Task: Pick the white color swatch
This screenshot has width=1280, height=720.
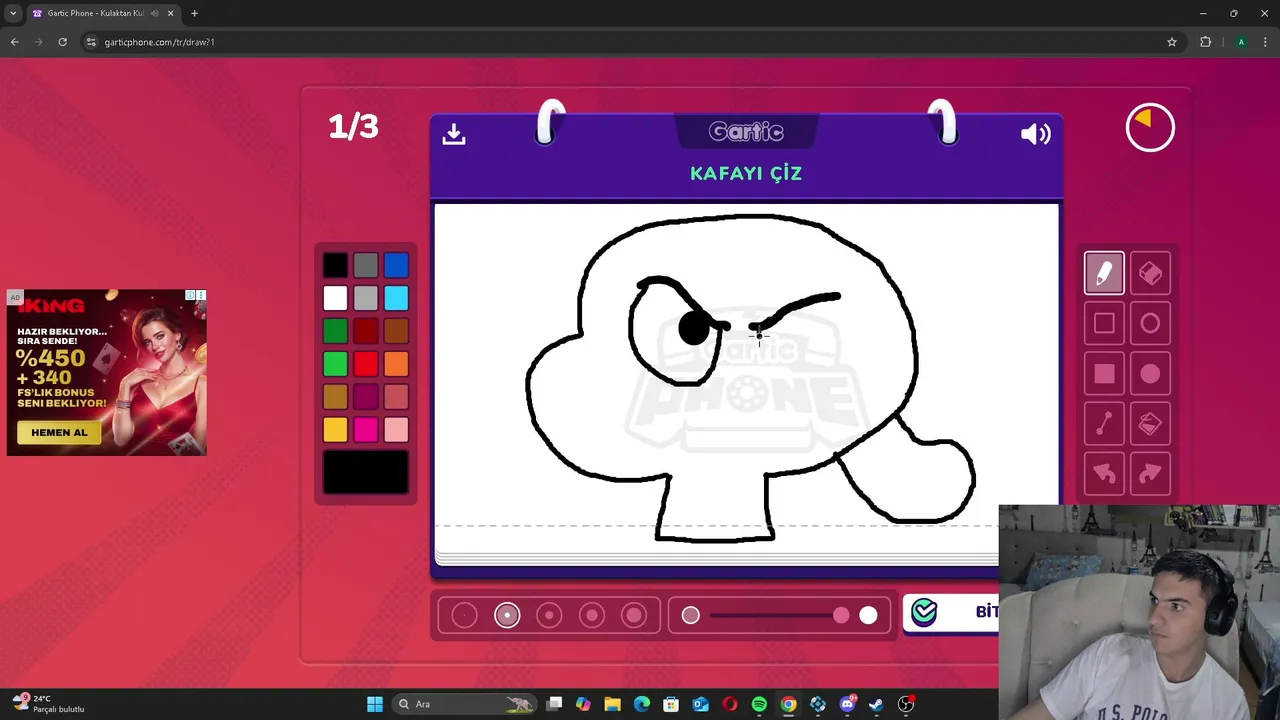Action: coord(335,298)
